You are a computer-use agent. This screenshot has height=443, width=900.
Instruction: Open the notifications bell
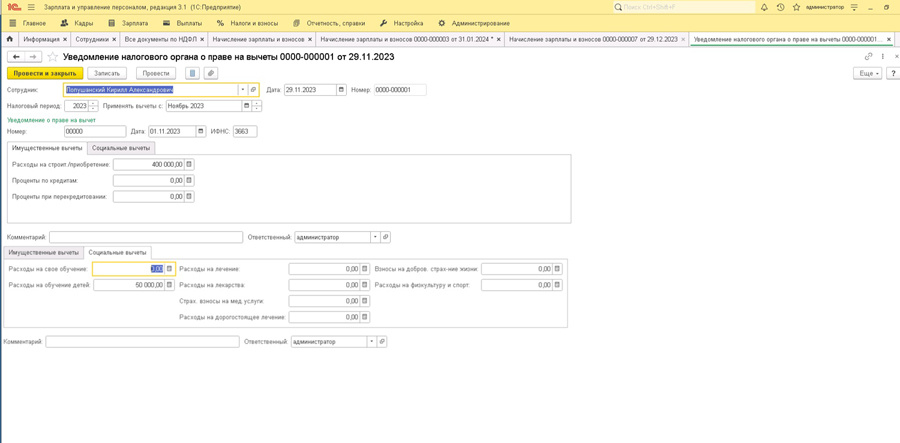coord(764,7)
